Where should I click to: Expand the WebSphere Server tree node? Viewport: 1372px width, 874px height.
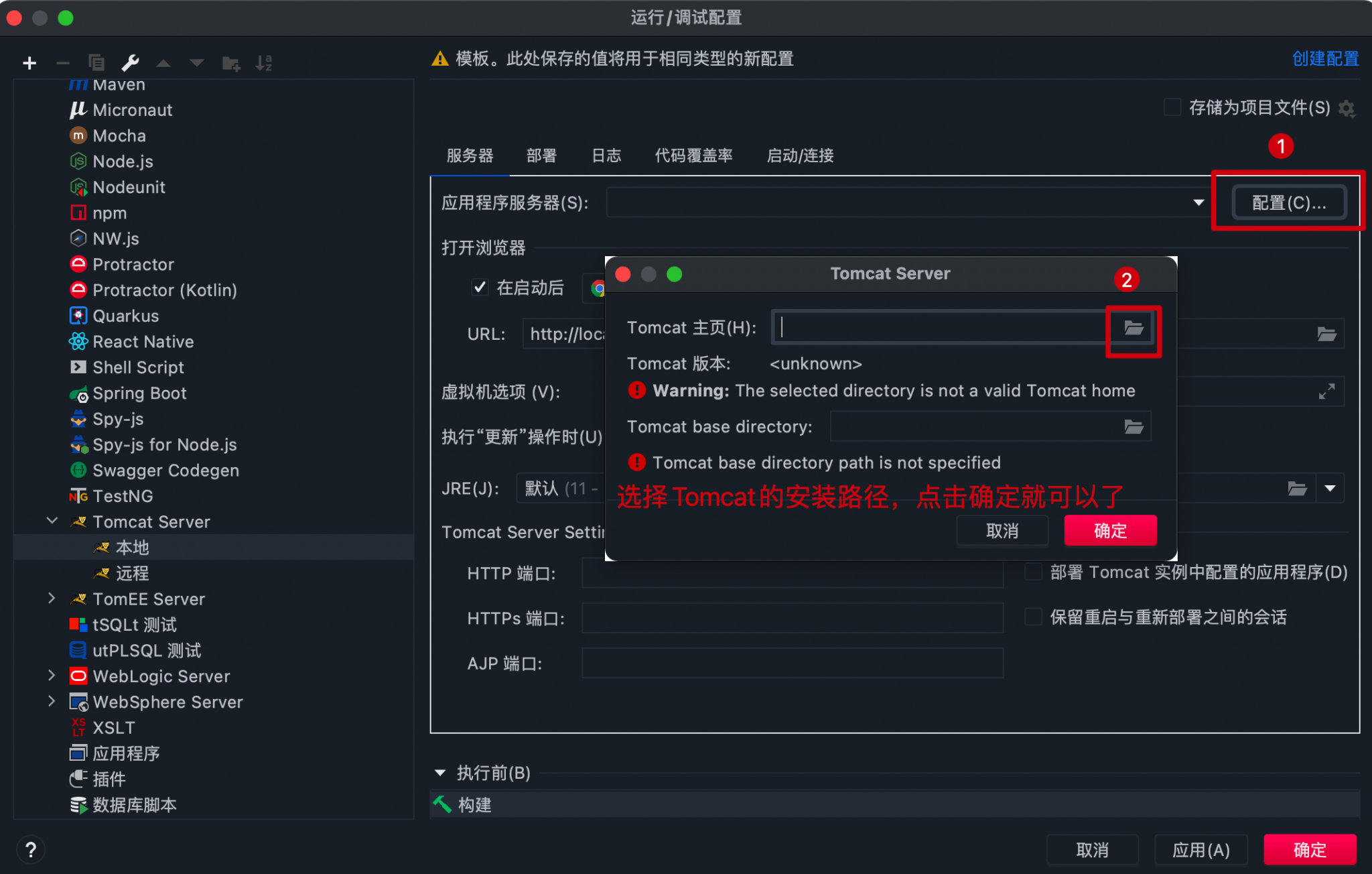point(52,701)
